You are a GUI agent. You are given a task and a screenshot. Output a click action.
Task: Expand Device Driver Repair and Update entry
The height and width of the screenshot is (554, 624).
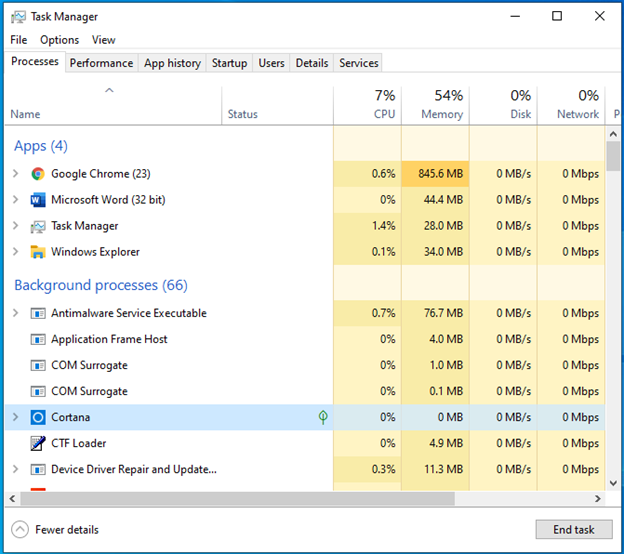[16, 469]
